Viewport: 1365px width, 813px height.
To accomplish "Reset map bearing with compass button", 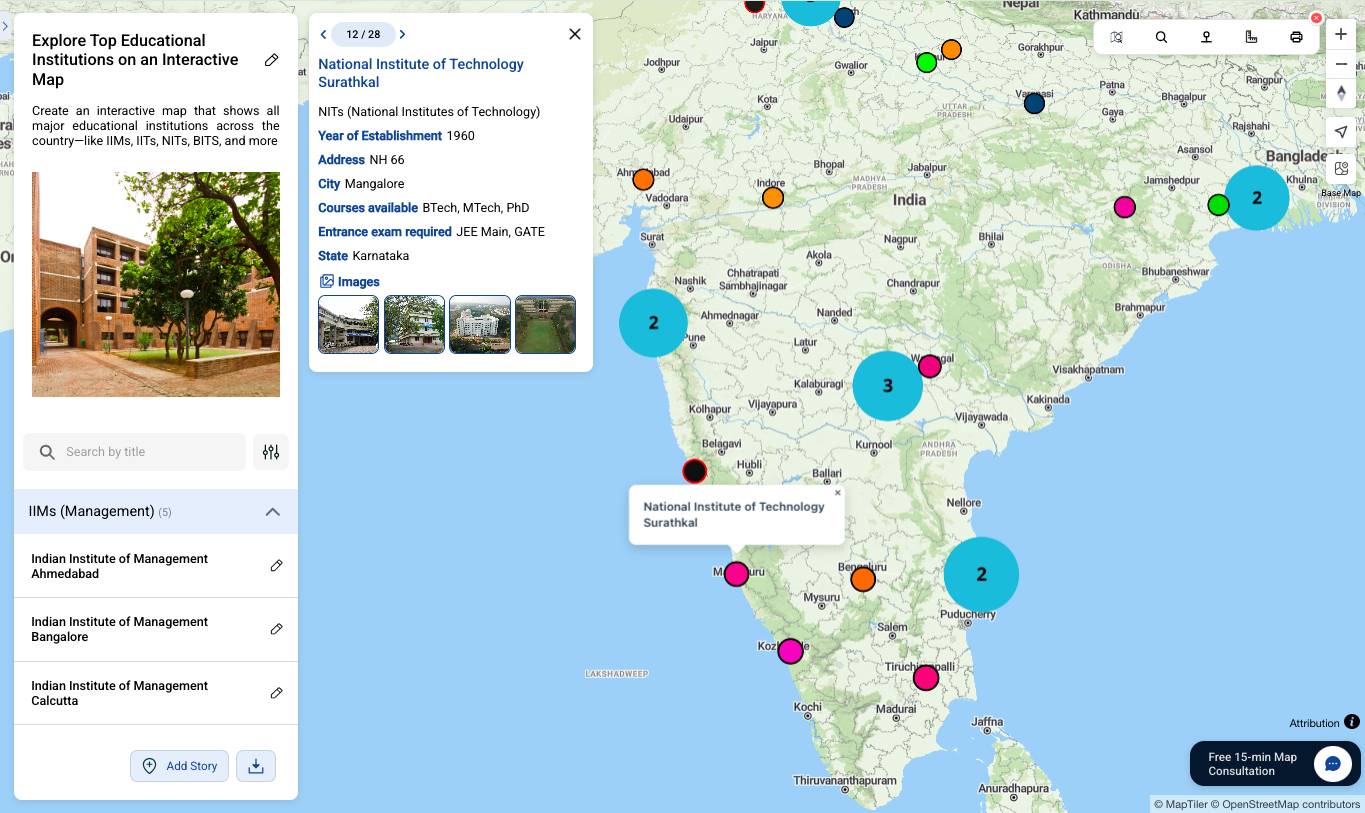I will pos(1341,93).
